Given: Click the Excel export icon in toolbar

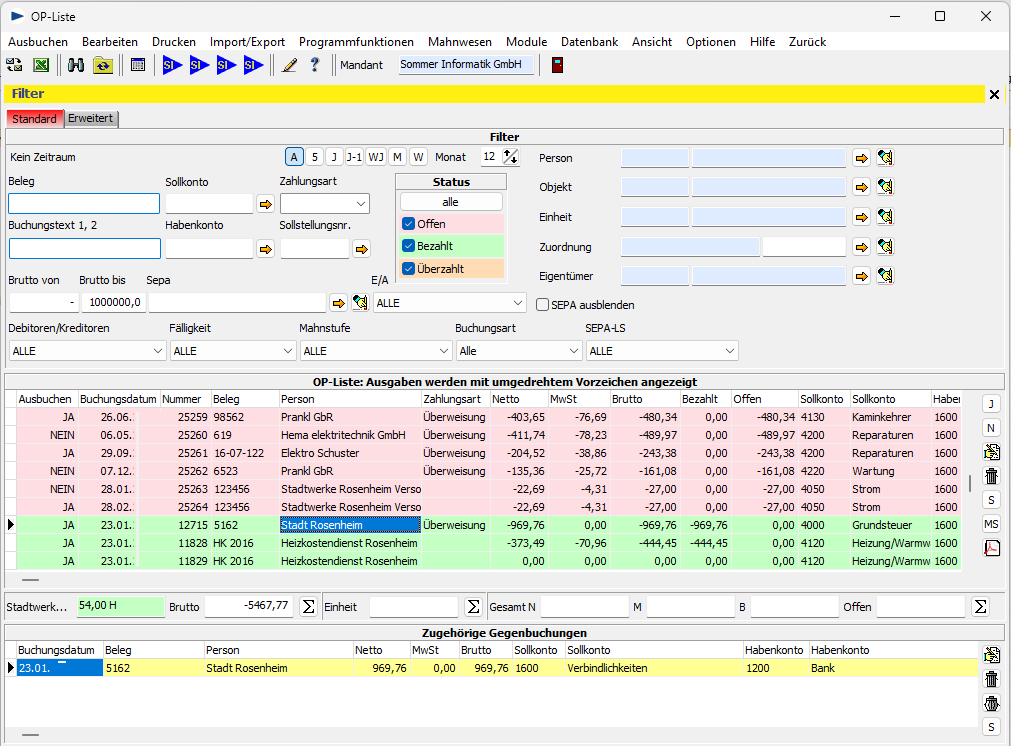Looking at the screenshot, I should 41,65.
